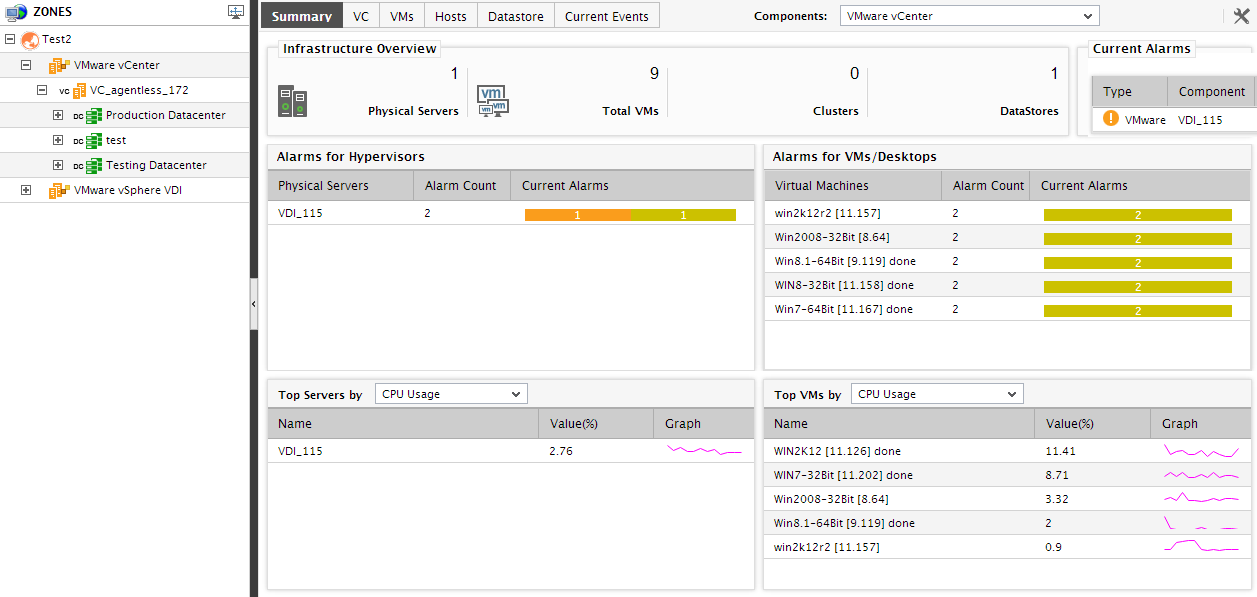Open the Top Servers by CPU Usage dropdown
The width and height of the screenshot is (1257, 597).
[451, 394]
